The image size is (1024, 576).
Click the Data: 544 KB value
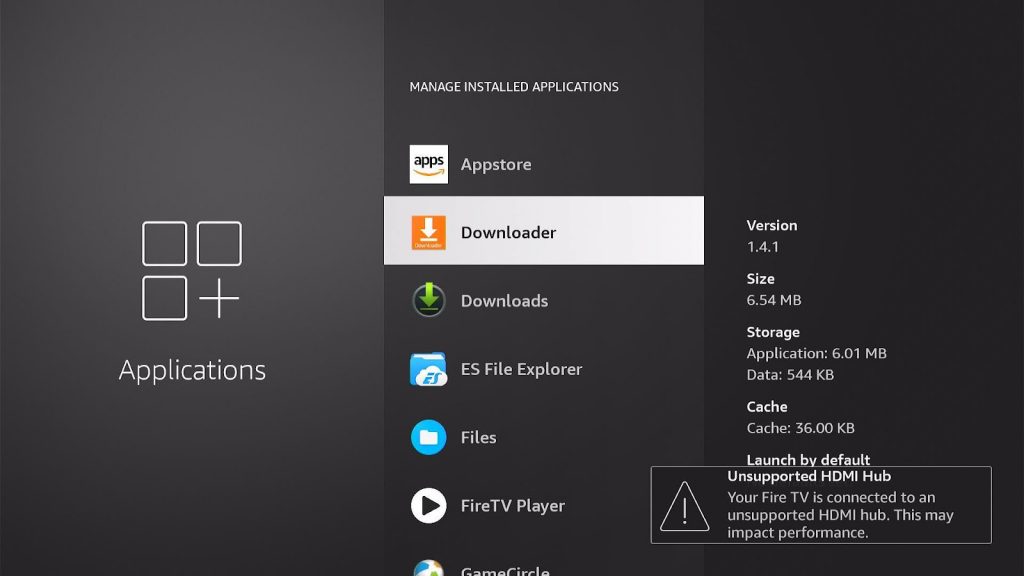tap(790, 375)
